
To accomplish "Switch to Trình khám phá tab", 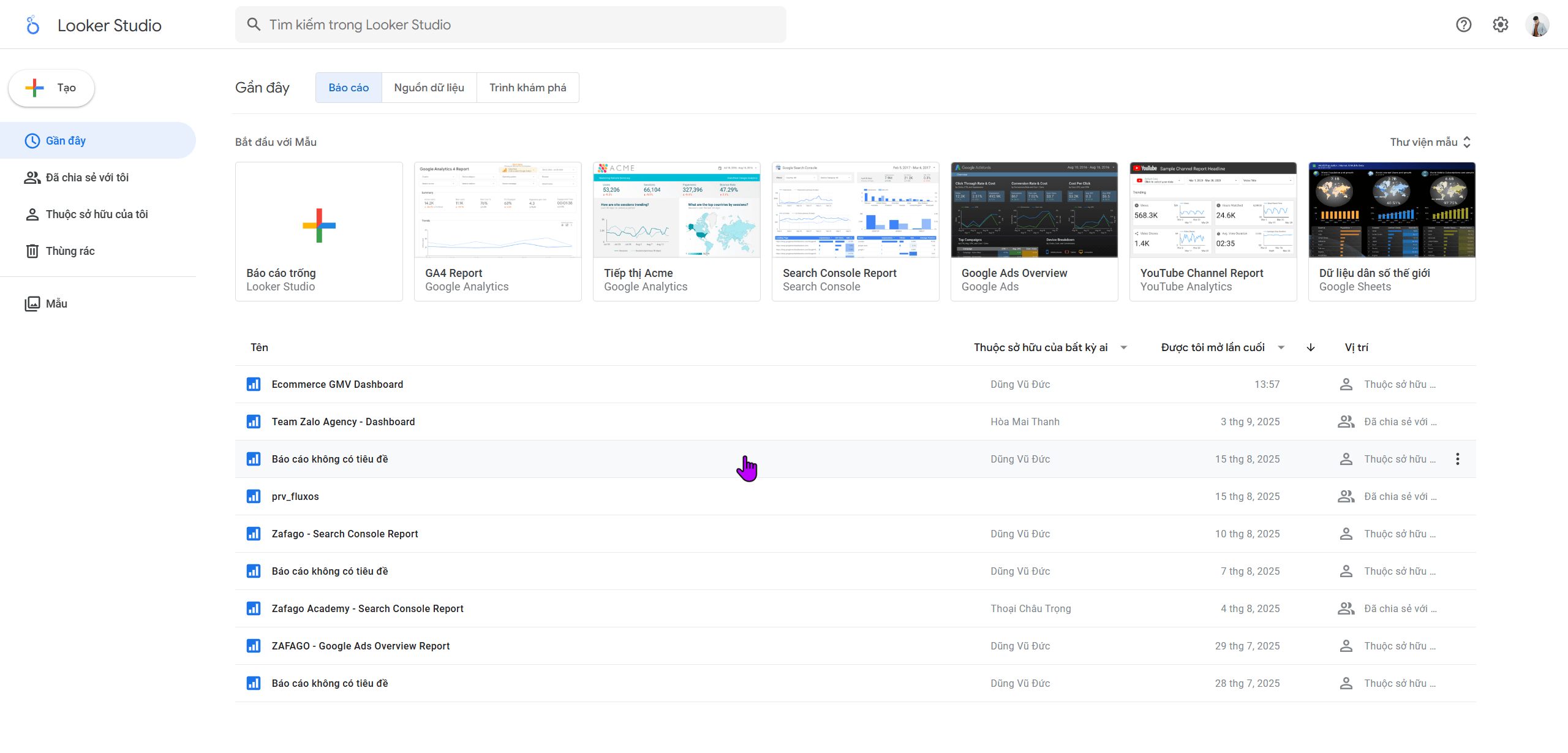I will click(527, 88).
